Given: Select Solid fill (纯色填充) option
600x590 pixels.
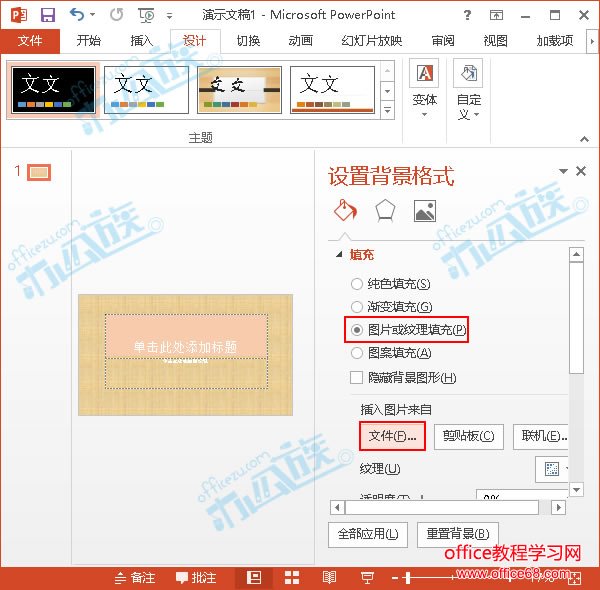Looking at the screenshot, I should [x=391, y=284].
